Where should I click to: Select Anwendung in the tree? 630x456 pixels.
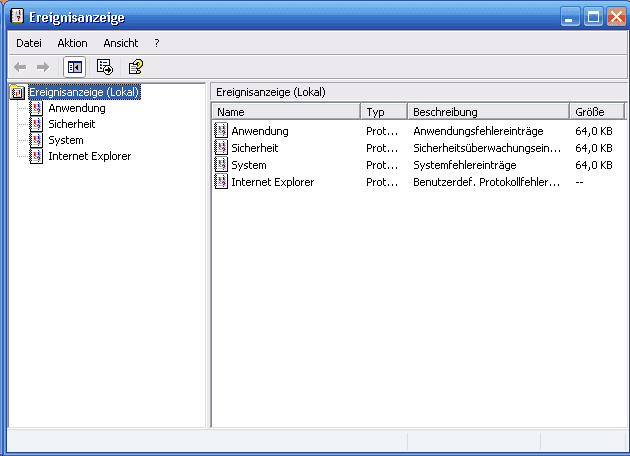tap(77, 108)
